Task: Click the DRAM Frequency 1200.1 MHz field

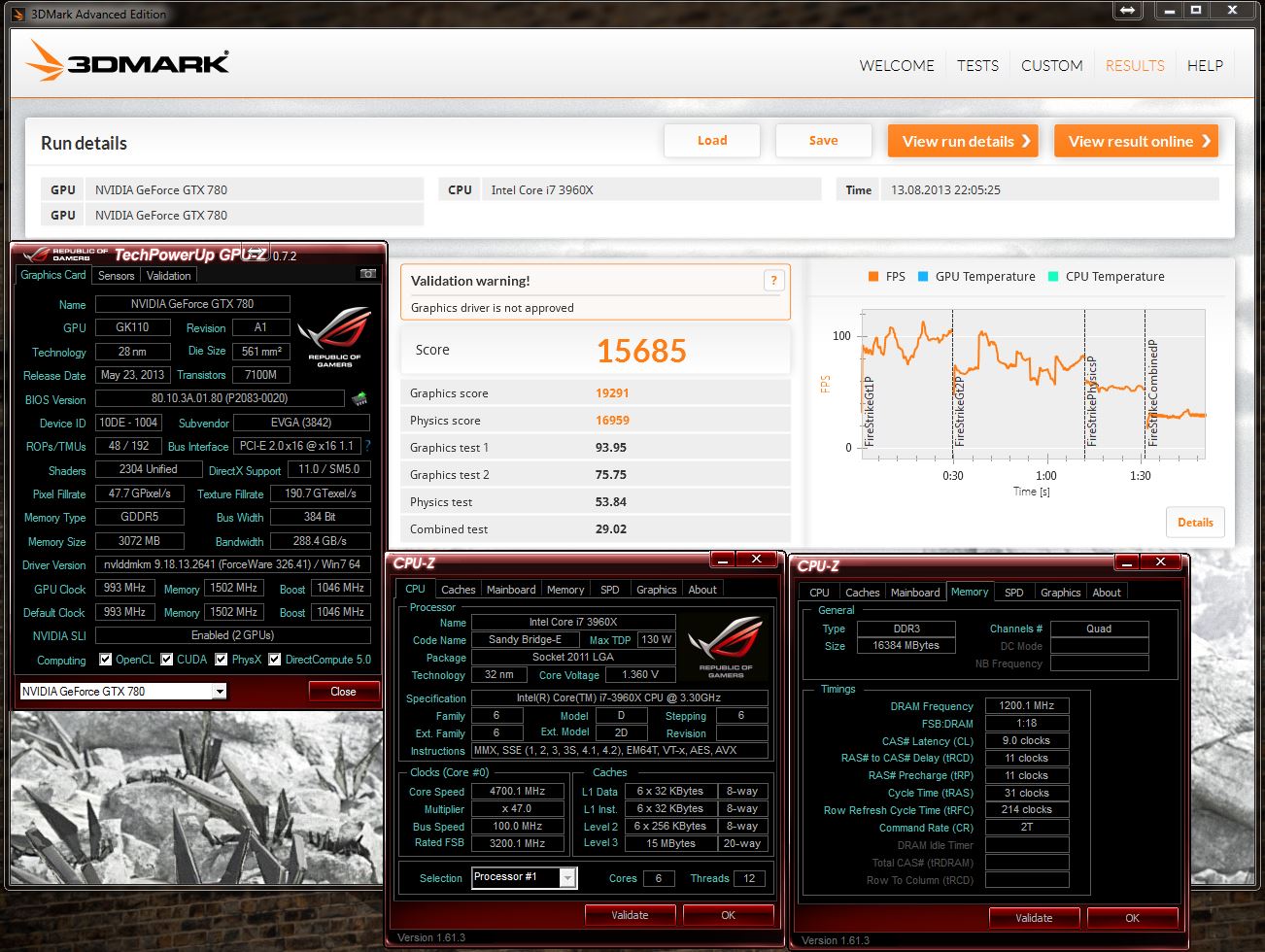Action: (x=1027, y=706)
